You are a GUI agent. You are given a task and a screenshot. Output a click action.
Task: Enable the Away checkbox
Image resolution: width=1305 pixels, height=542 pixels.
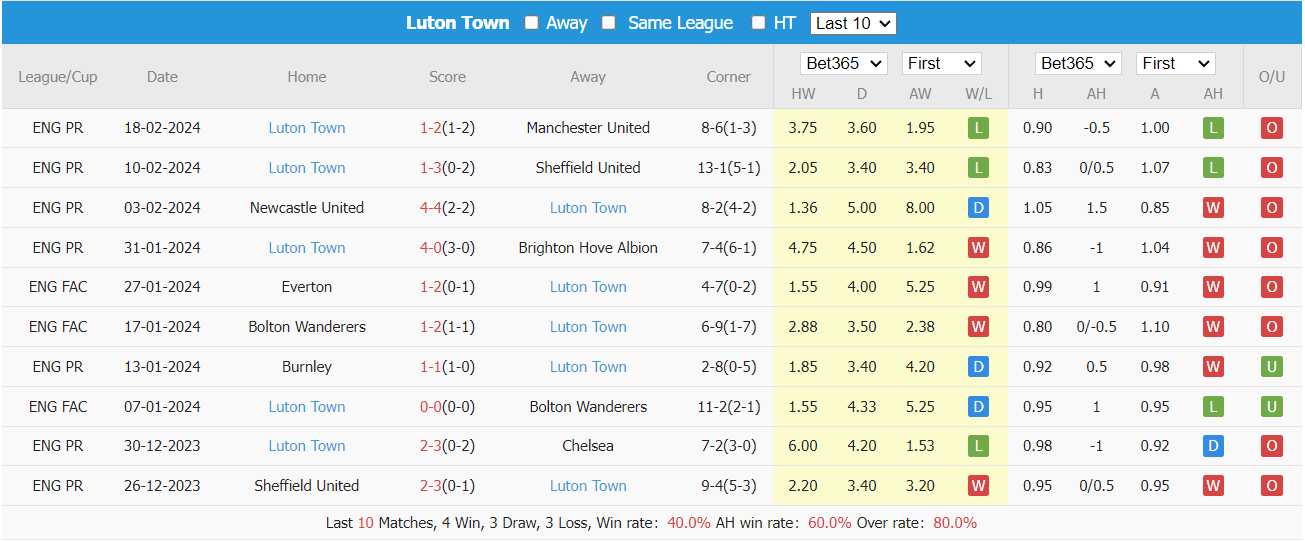[531, 23]
